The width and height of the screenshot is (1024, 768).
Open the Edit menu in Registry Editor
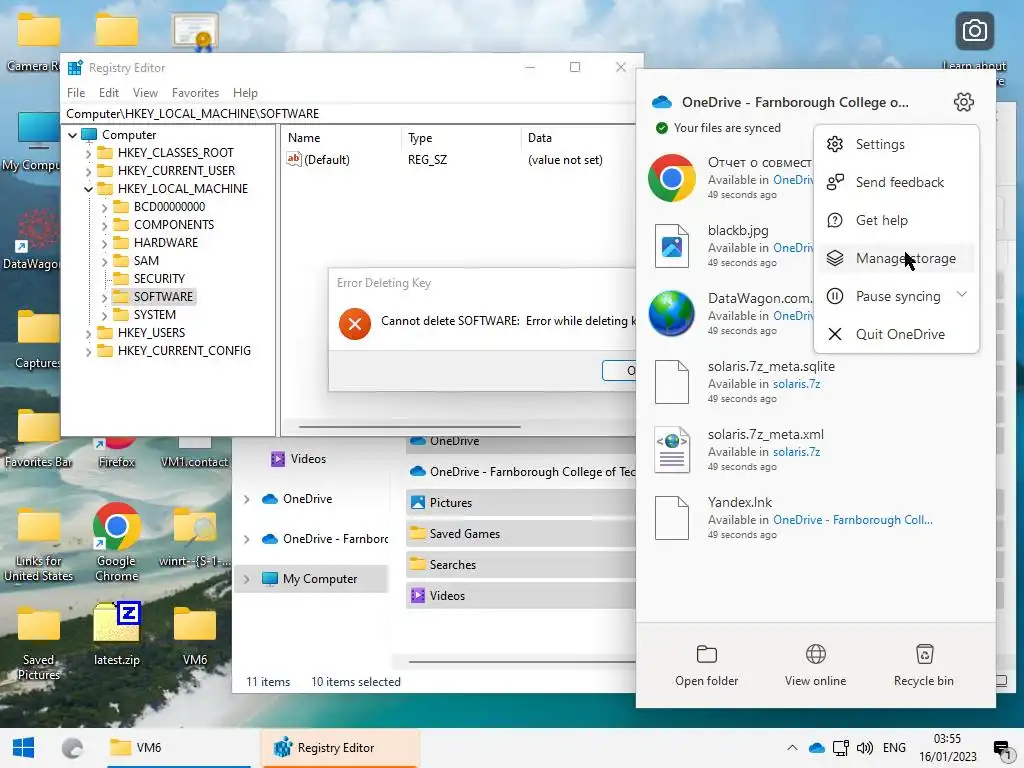108,93
